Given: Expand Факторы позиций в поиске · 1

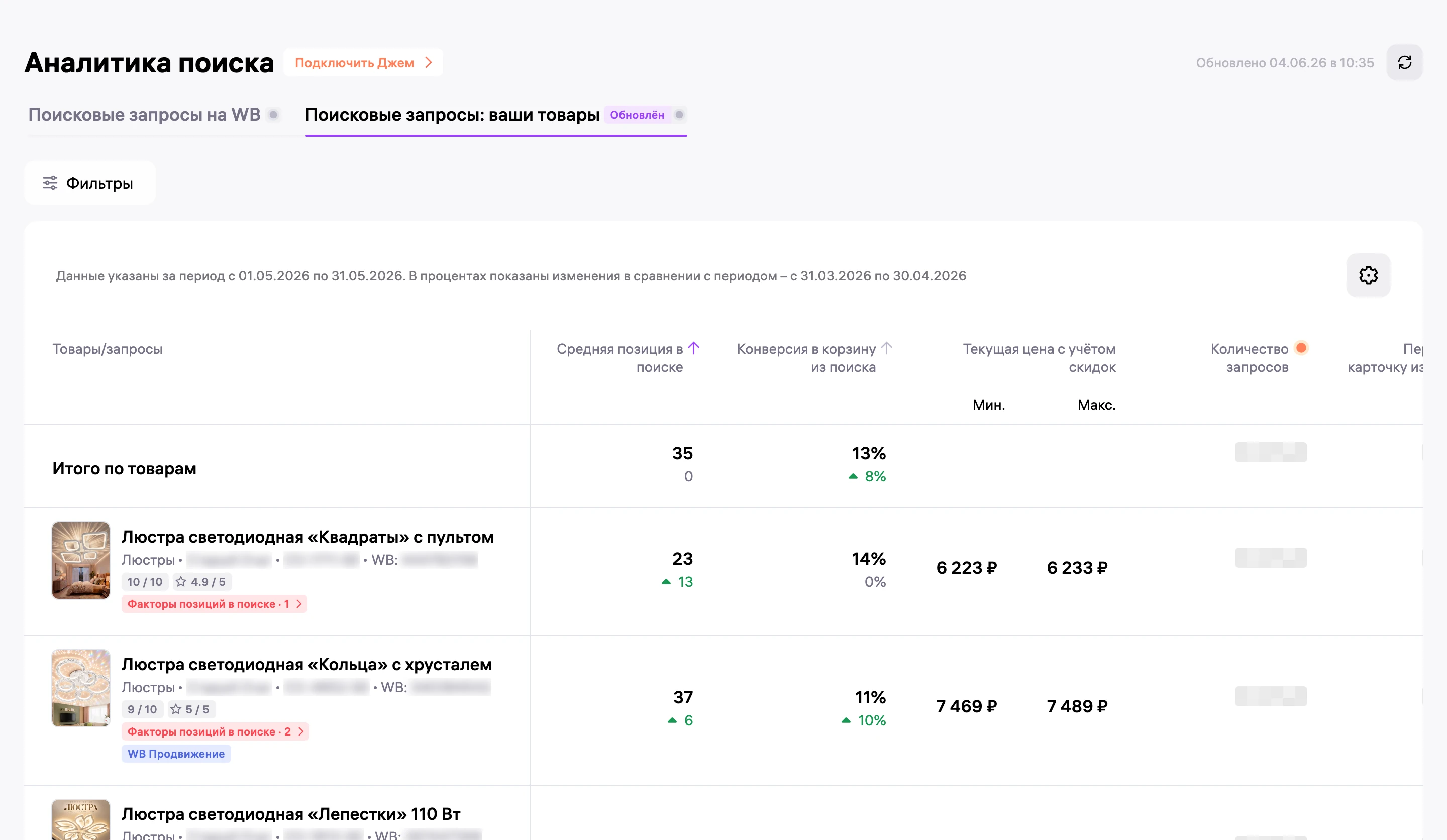Looking at the screenshot, I should tap(214, 604).
